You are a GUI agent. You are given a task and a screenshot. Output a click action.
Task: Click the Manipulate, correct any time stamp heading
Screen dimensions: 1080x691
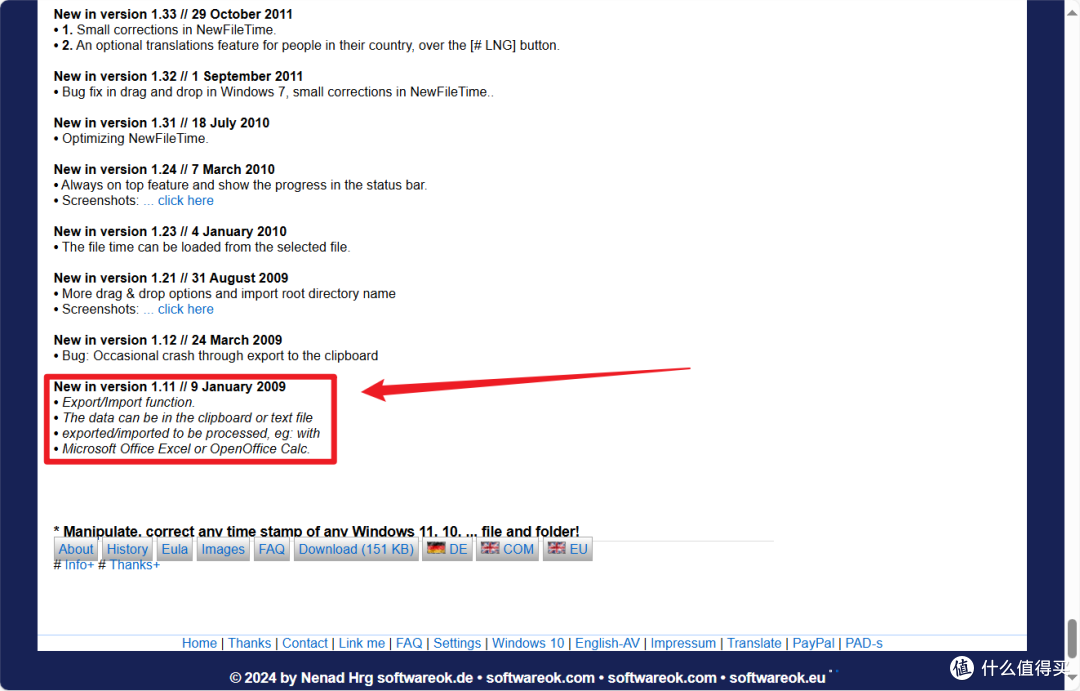coord(317,531)
